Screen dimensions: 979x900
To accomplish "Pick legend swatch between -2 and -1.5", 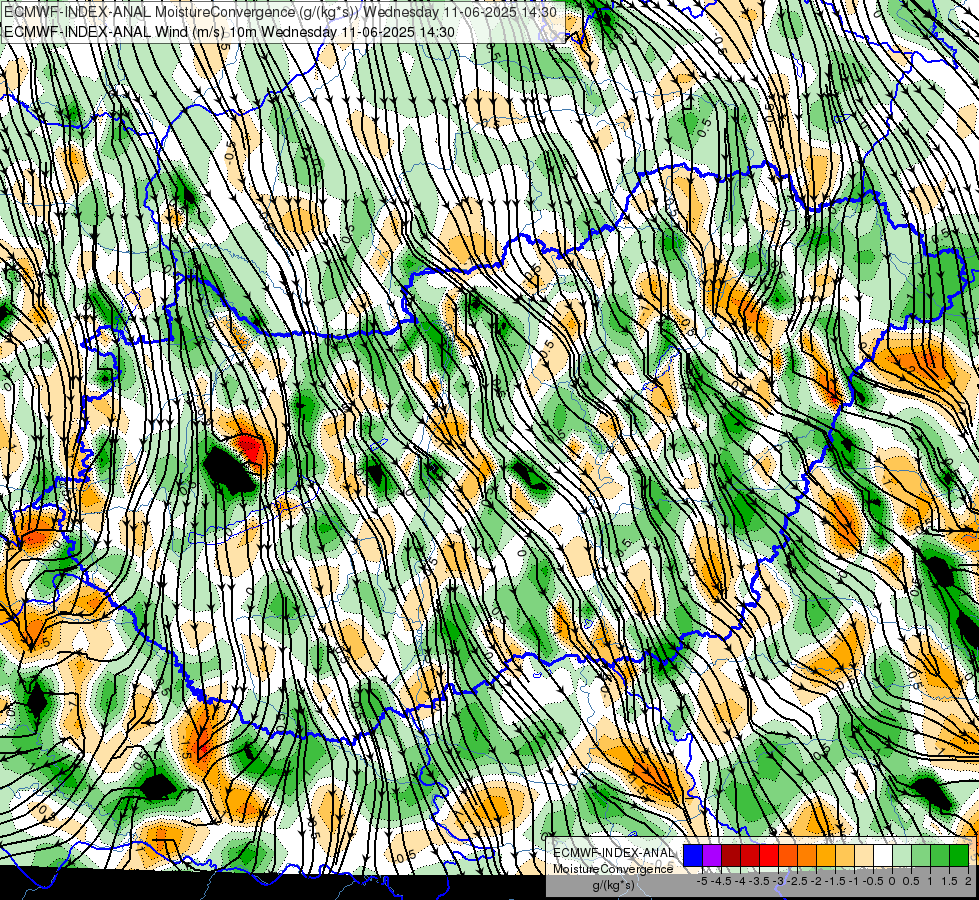I will coord(826,855).
